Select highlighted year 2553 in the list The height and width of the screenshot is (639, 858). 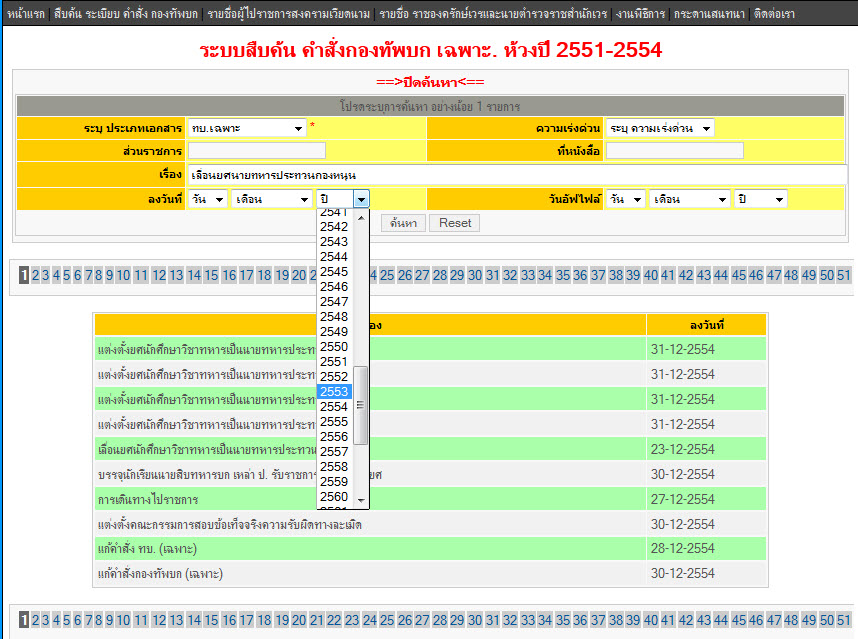(334, 392)
